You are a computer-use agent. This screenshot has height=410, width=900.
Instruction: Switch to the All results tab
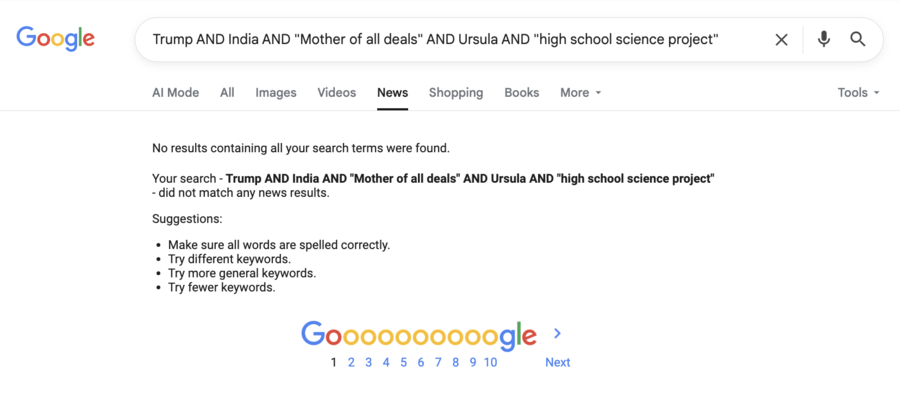click(227, 93)
